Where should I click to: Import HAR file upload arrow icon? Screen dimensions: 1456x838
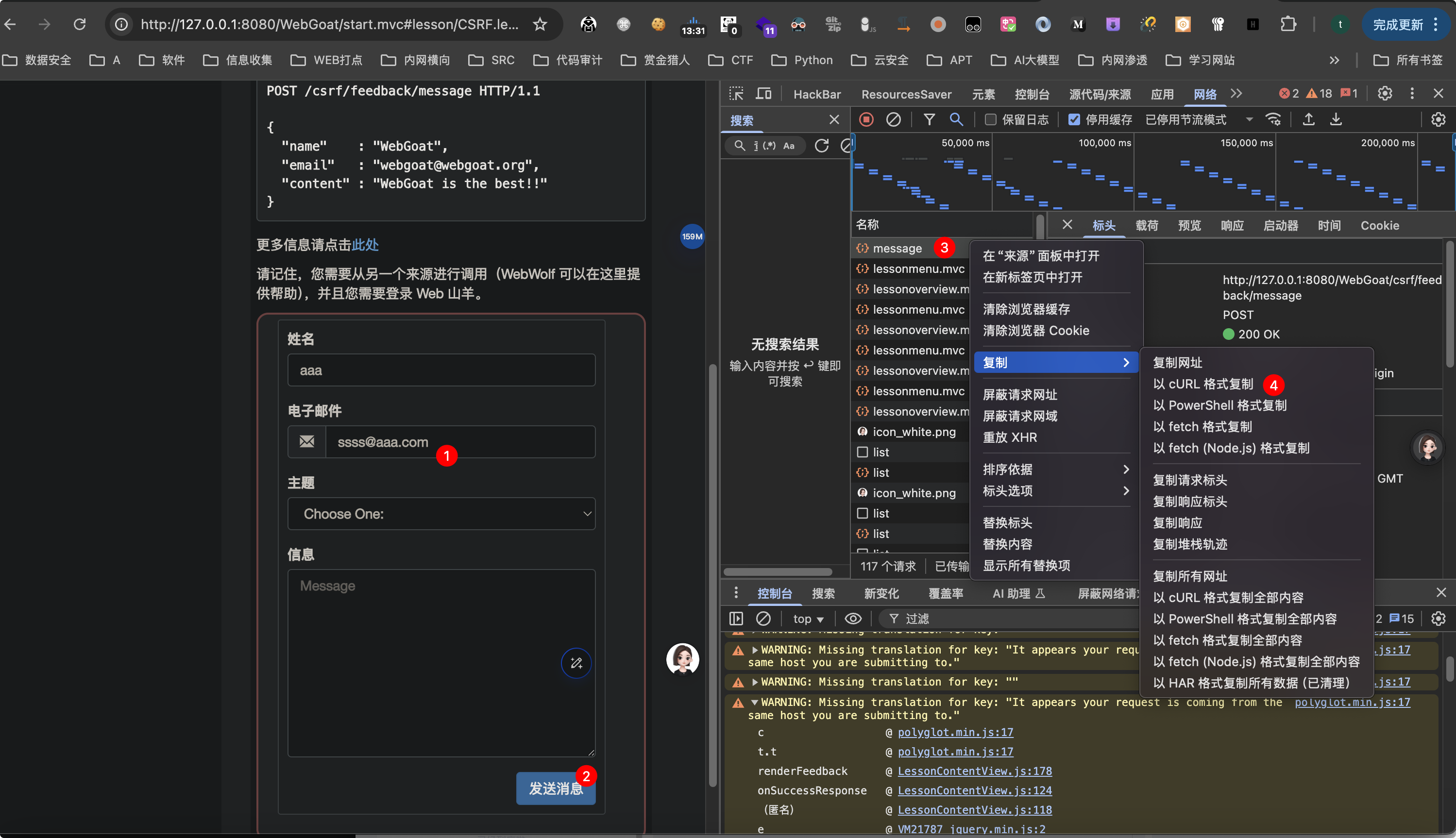[1308, 119]
